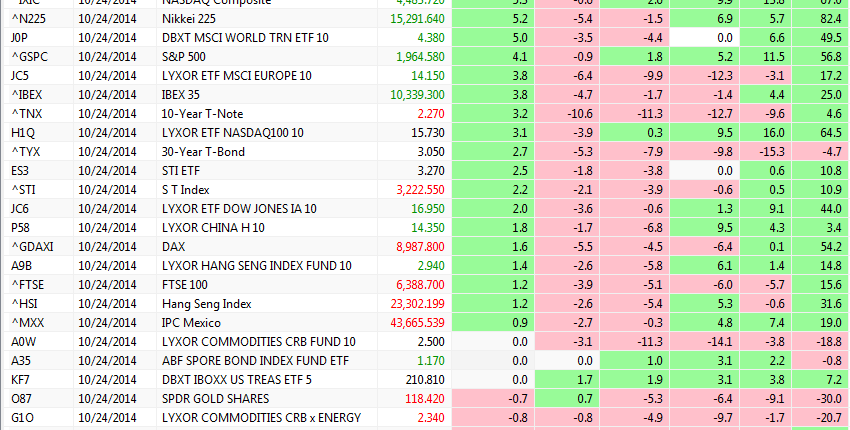Select the KF7 ticker symbol cell

pyautogui.click(x=20, y=379)
